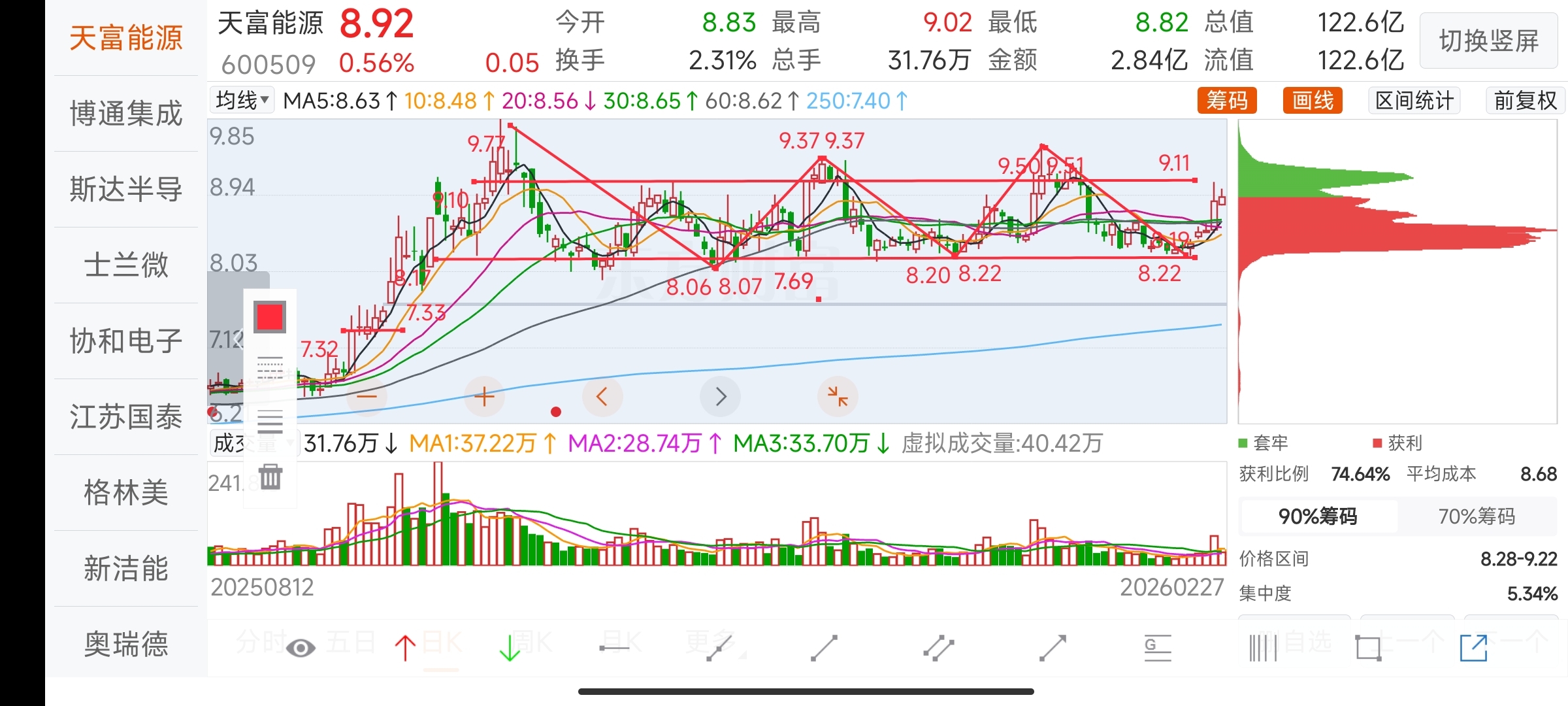Delete drawing with the trash icon
This screenshot has width=1568, height=706.
click(270, 477)
